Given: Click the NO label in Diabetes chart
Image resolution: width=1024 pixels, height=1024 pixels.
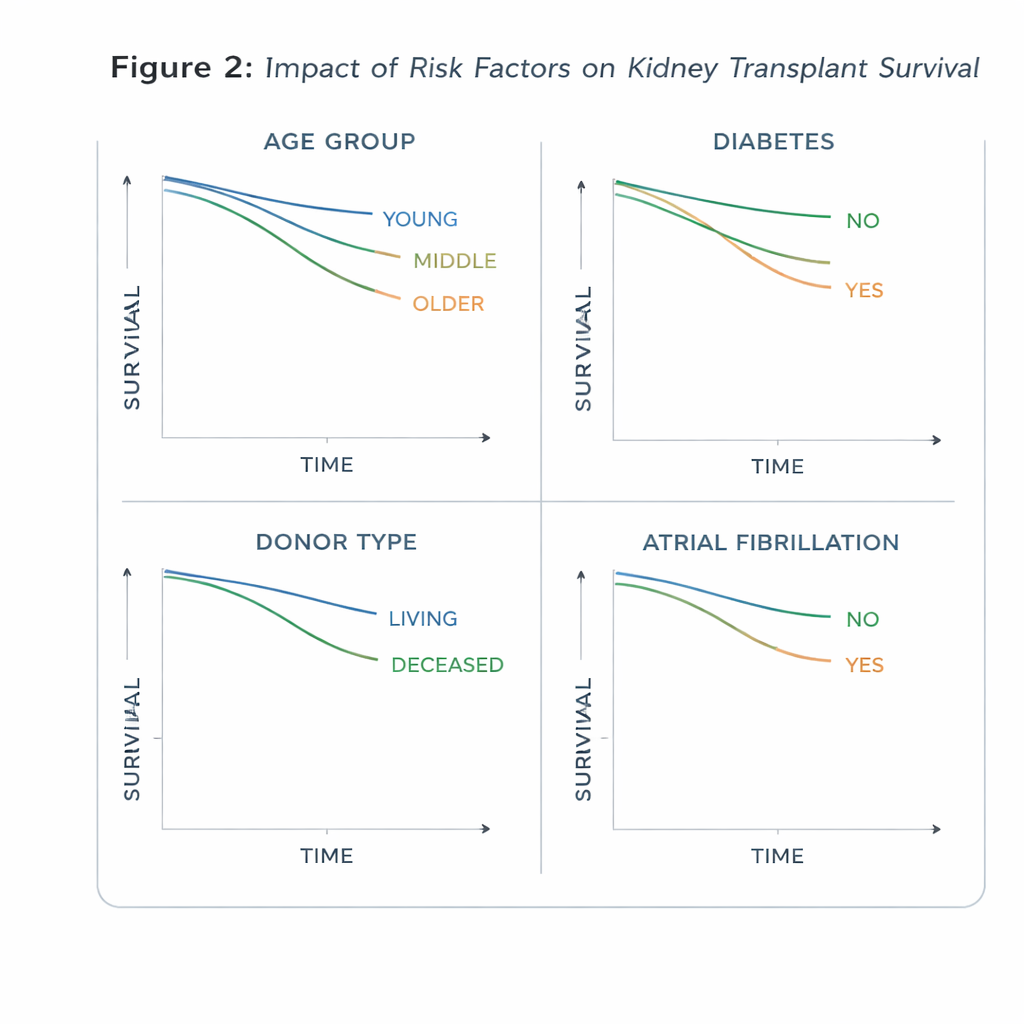Looking at the screenshot, I should 862,221.
